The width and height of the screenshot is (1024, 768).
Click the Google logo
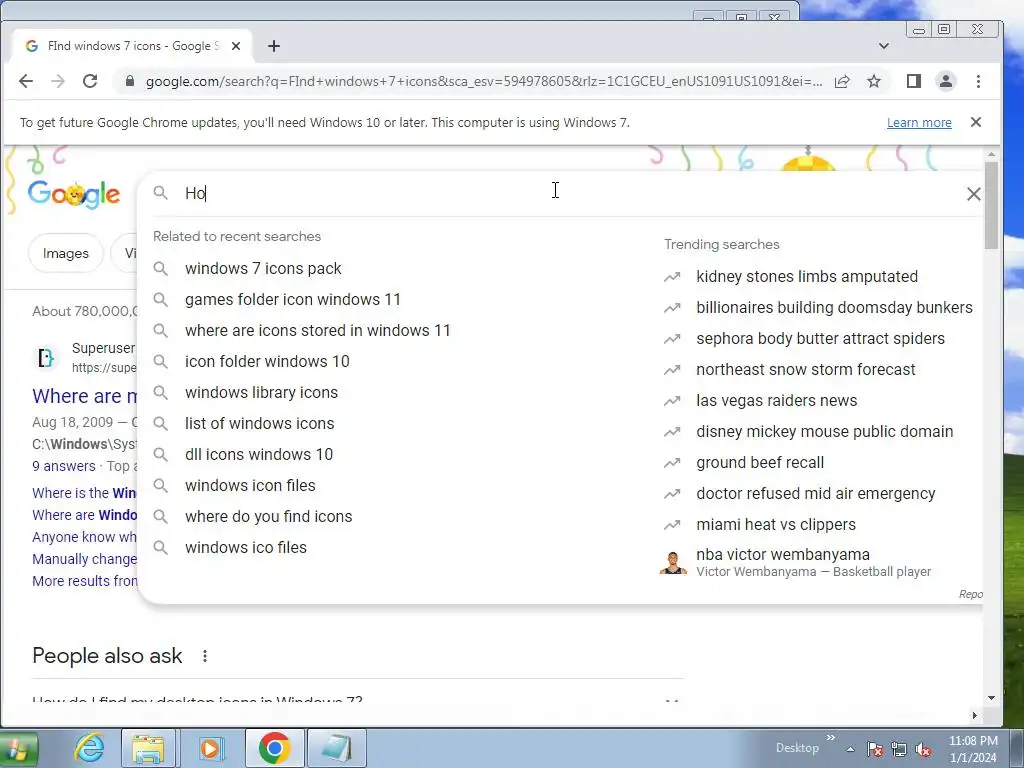[74, 194]
